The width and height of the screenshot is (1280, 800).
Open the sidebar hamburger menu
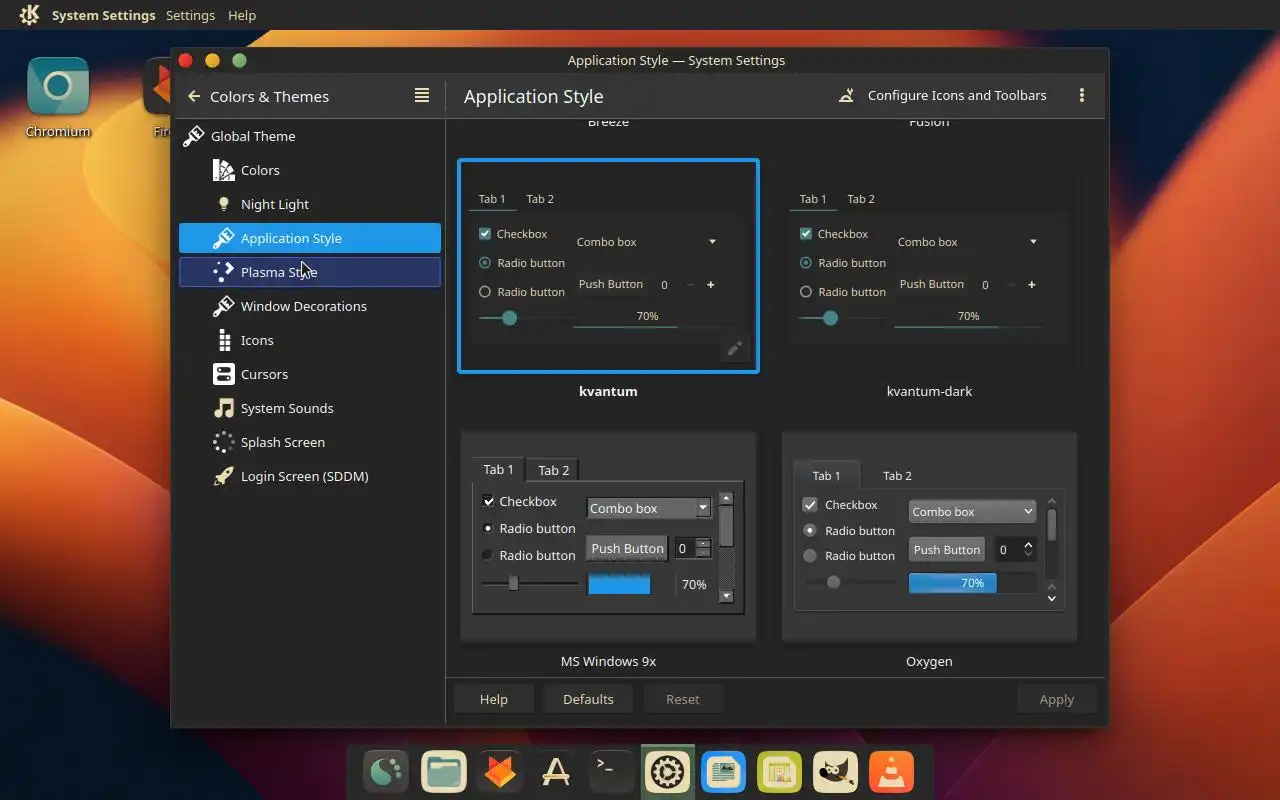(422, 96)
